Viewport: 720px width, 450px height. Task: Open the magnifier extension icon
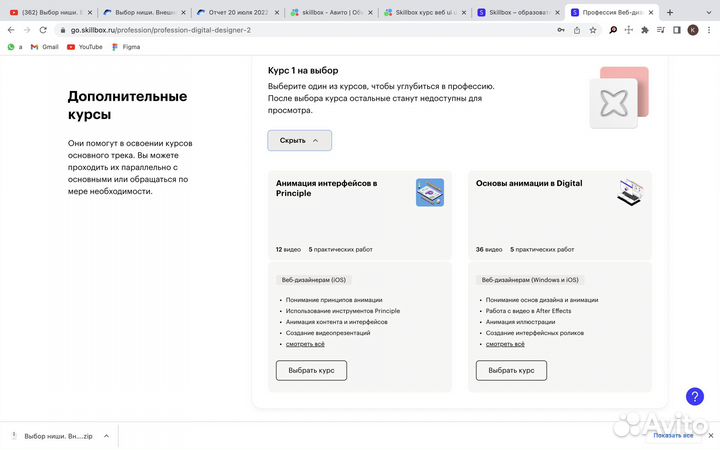tap(613, 30)
